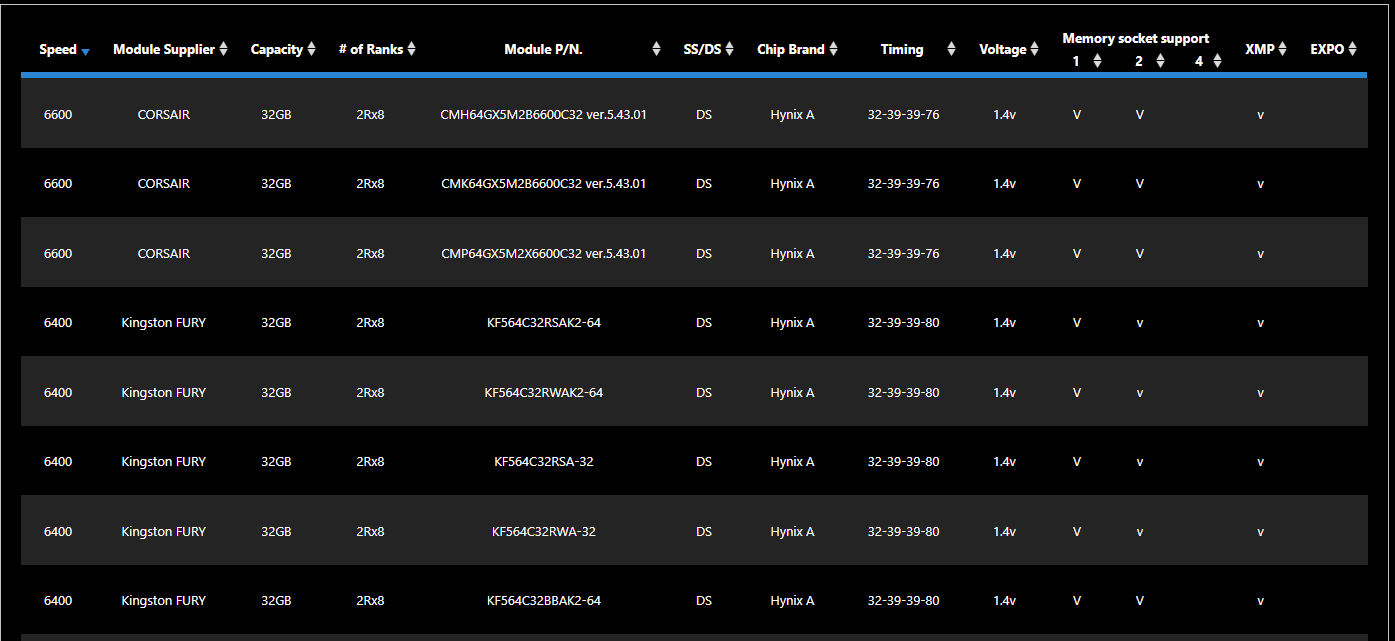Sort memory socket 1 column arrows
Viewport: 1395px width, 641px height.
click(1097, 60)
